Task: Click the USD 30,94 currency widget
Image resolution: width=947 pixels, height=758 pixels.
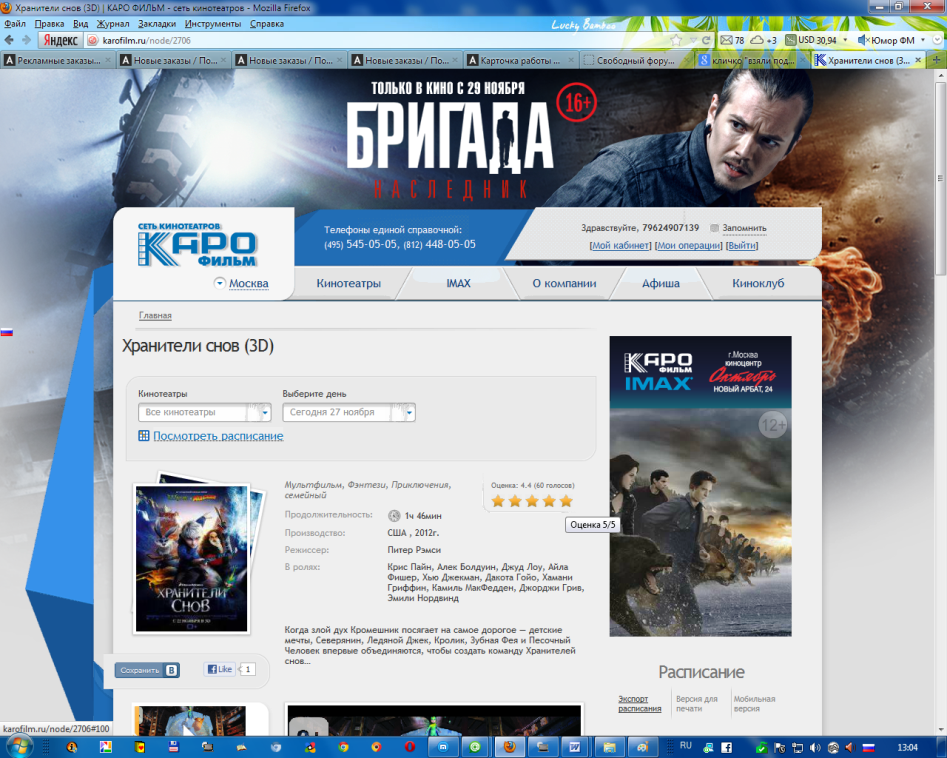Action: click(811, 40)
